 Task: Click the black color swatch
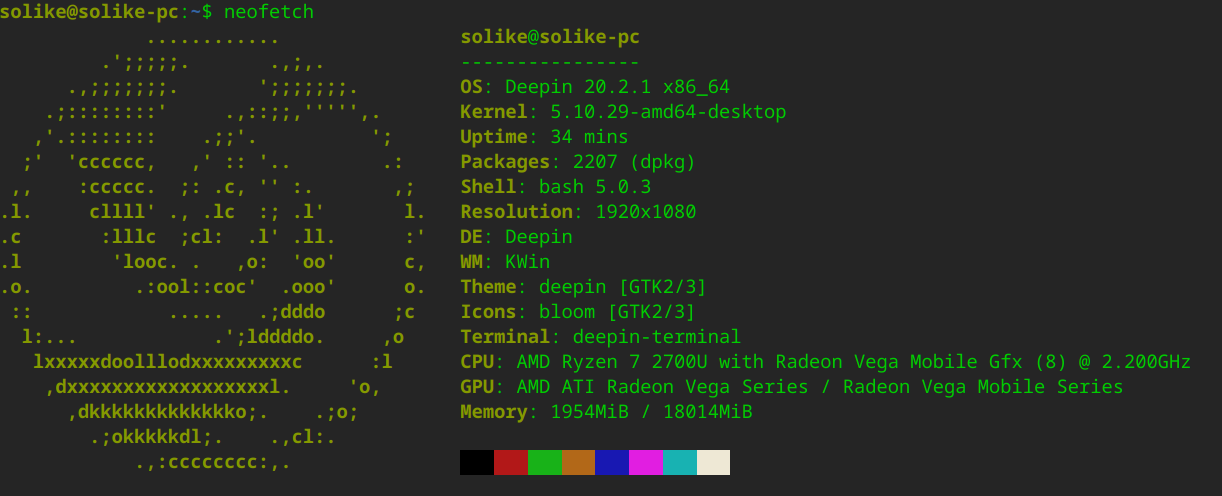point(477,462)
